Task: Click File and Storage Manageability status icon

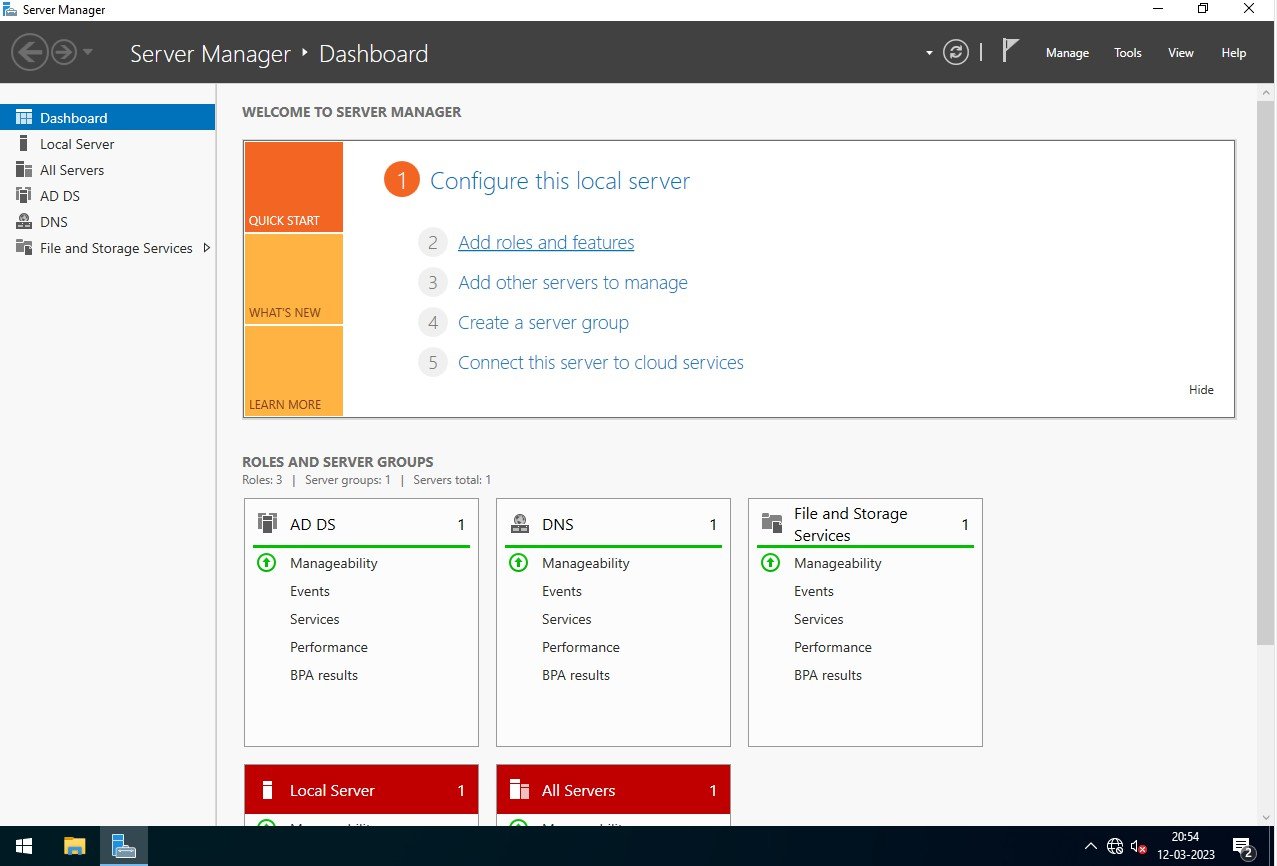Action: click(770, 563)
